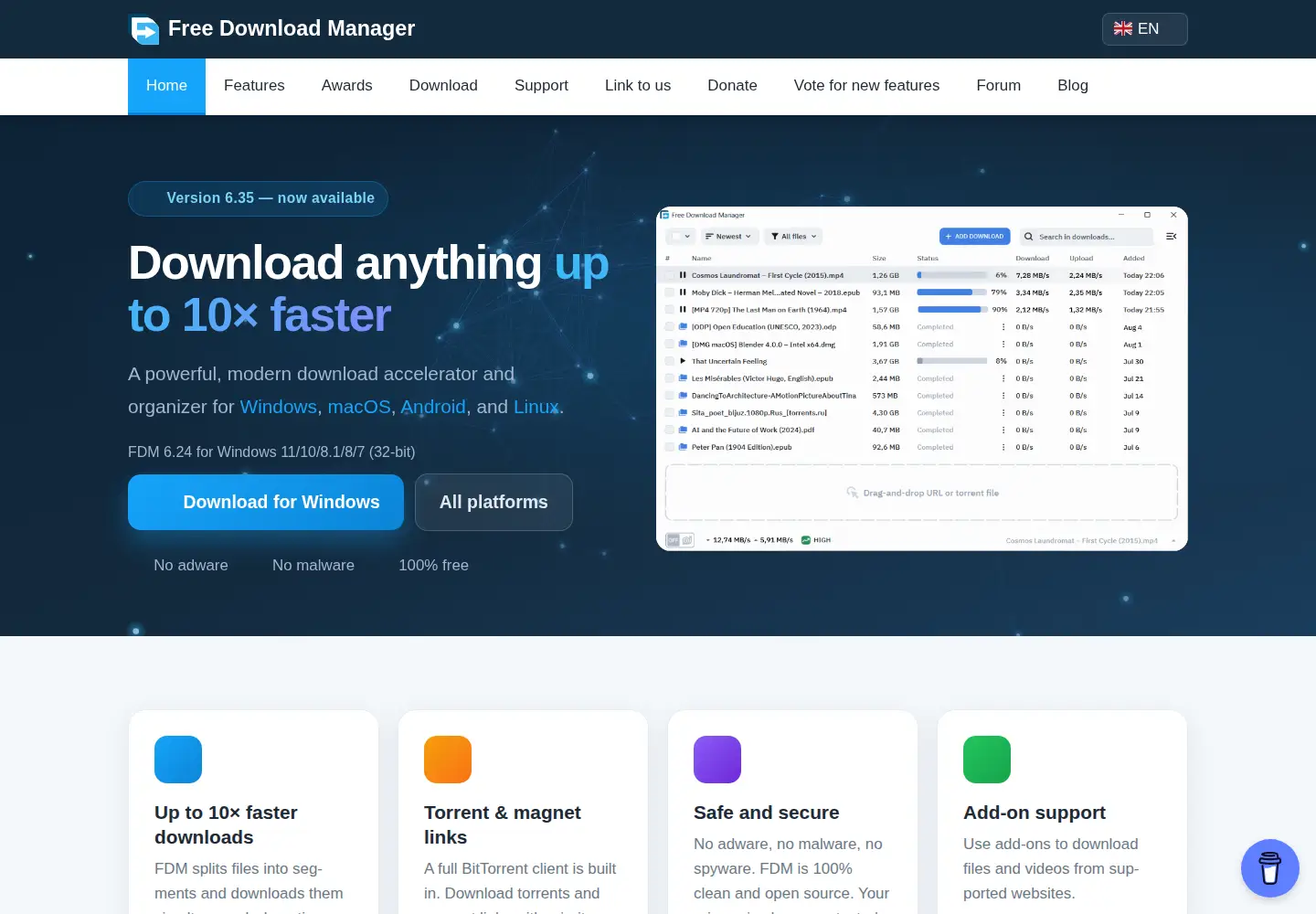
Task: Click the floating coffee cup donate icon
Action: click(x=1269, y=868)
